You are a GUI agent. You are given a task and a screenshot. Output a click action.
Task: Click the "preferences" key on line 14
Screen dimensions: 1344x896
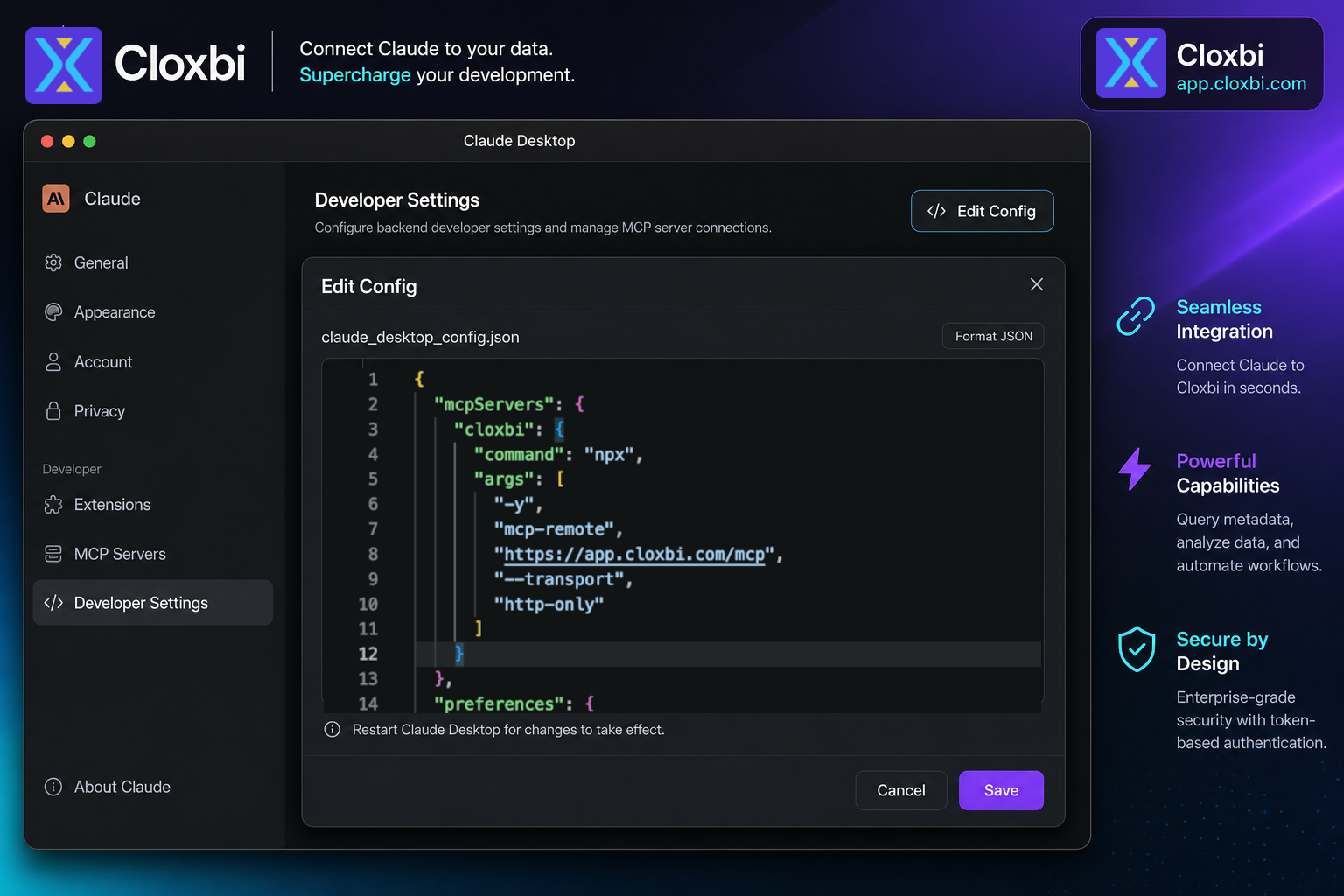point(499,703)
